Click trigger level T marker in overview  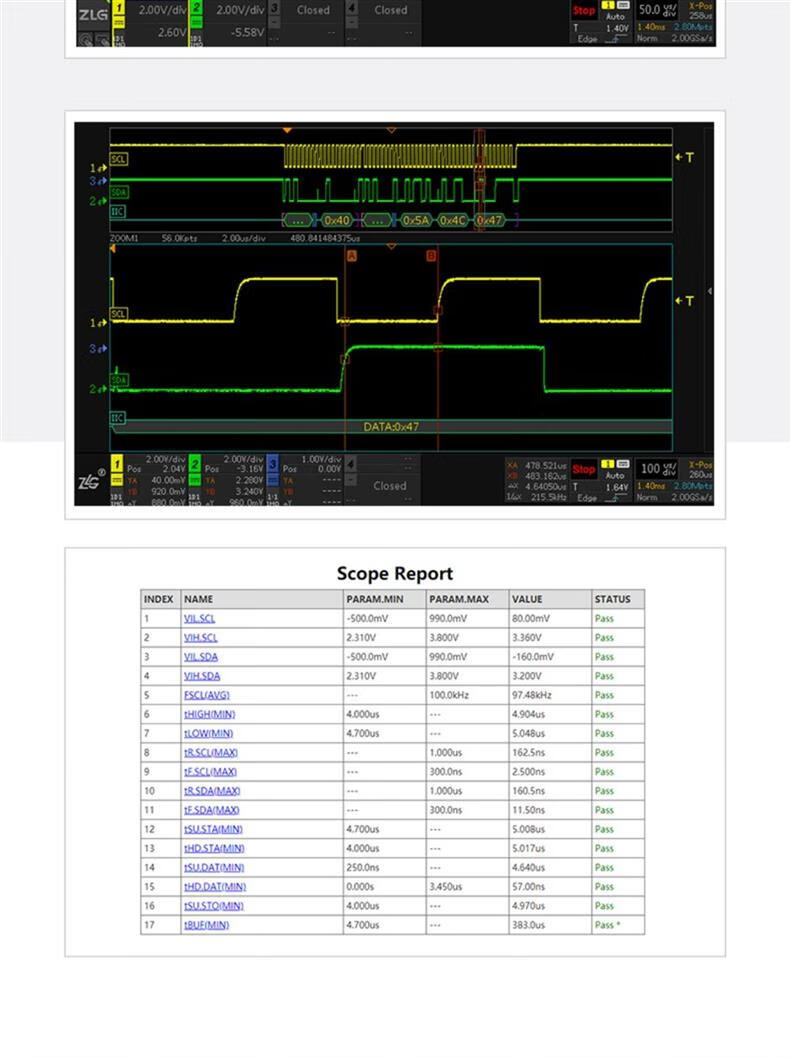(x=685, y=157)
